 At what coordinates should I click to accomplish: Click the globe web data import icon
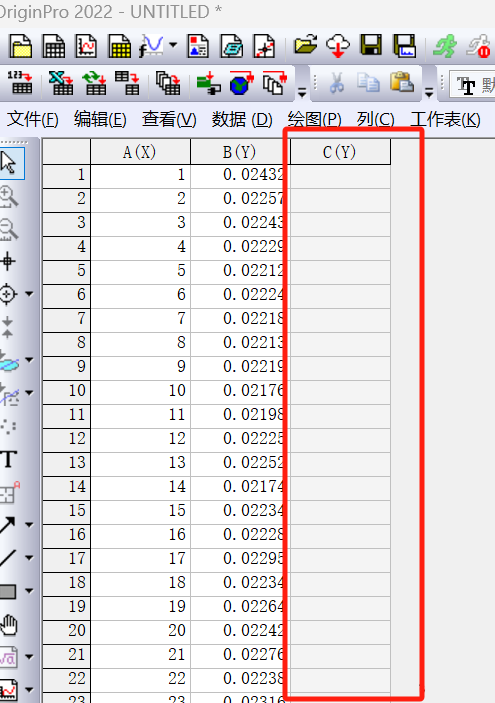242,82
